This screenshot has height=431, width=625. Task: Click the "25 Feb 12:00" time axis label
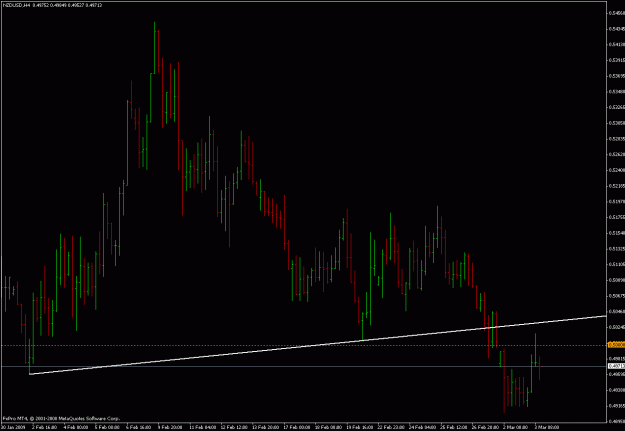click(453, 427)
